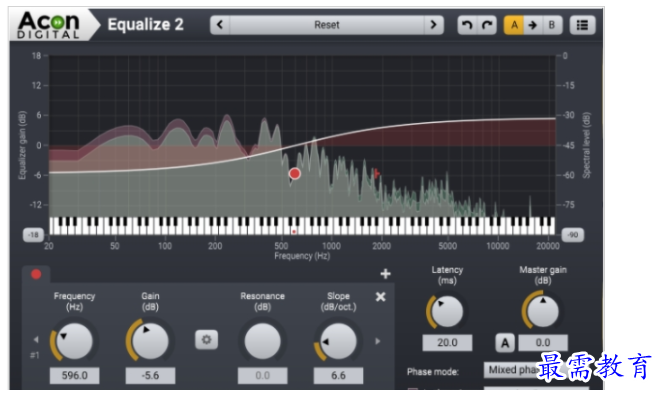Set equalizer gain range with -18 box
The image size is (660, 398).
point(33,235)
